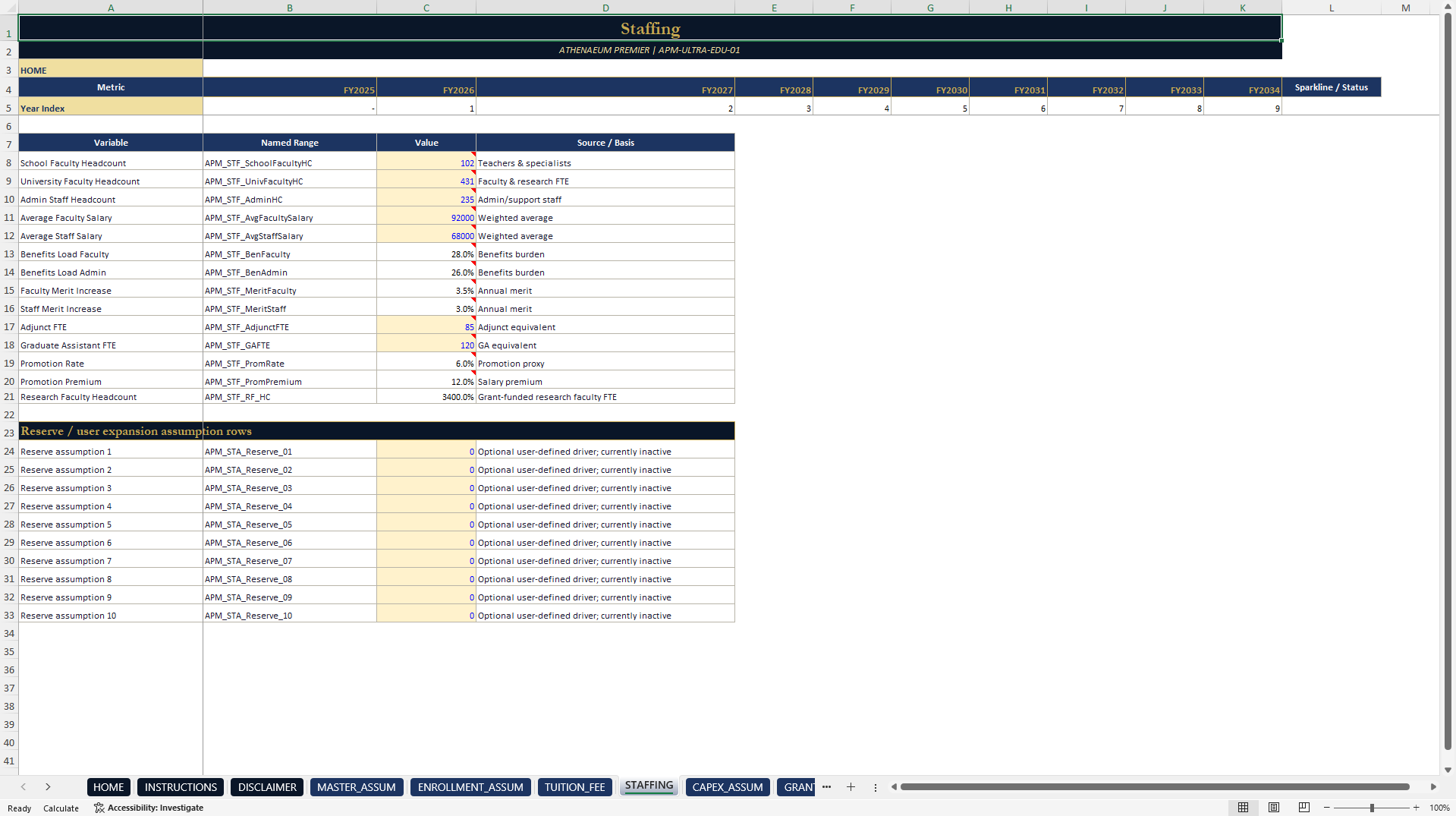Screen dimensions: 1456x816
Task: Click 'Source / Basis' column header
Action: [605, 143]
